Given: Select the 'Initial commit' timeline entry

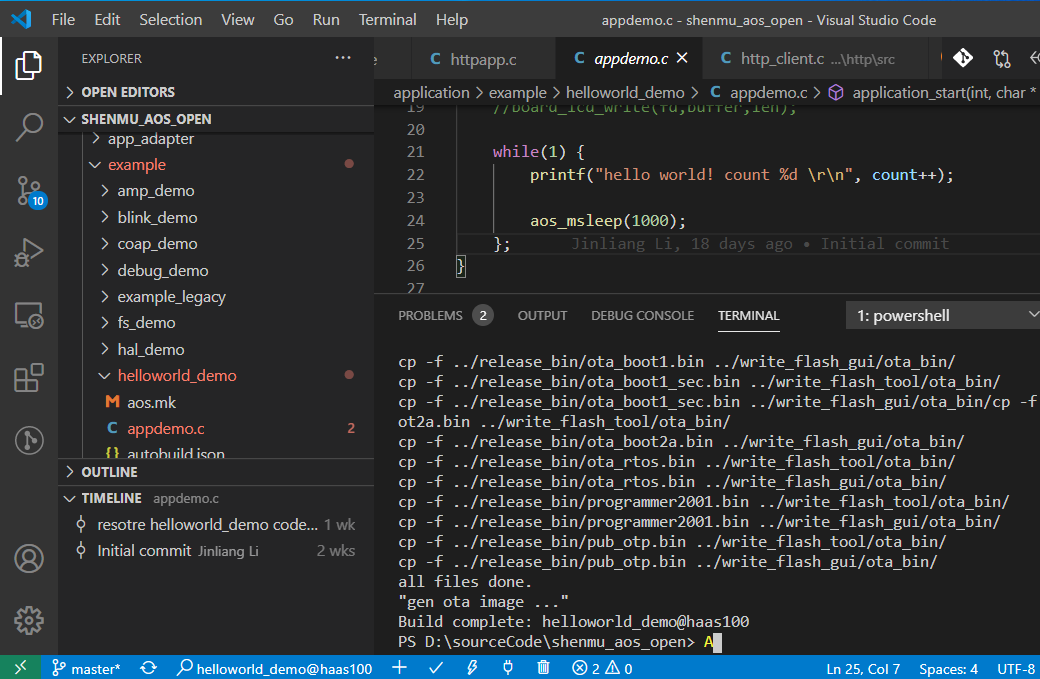Looking at the screenshot, I should 216,551.
